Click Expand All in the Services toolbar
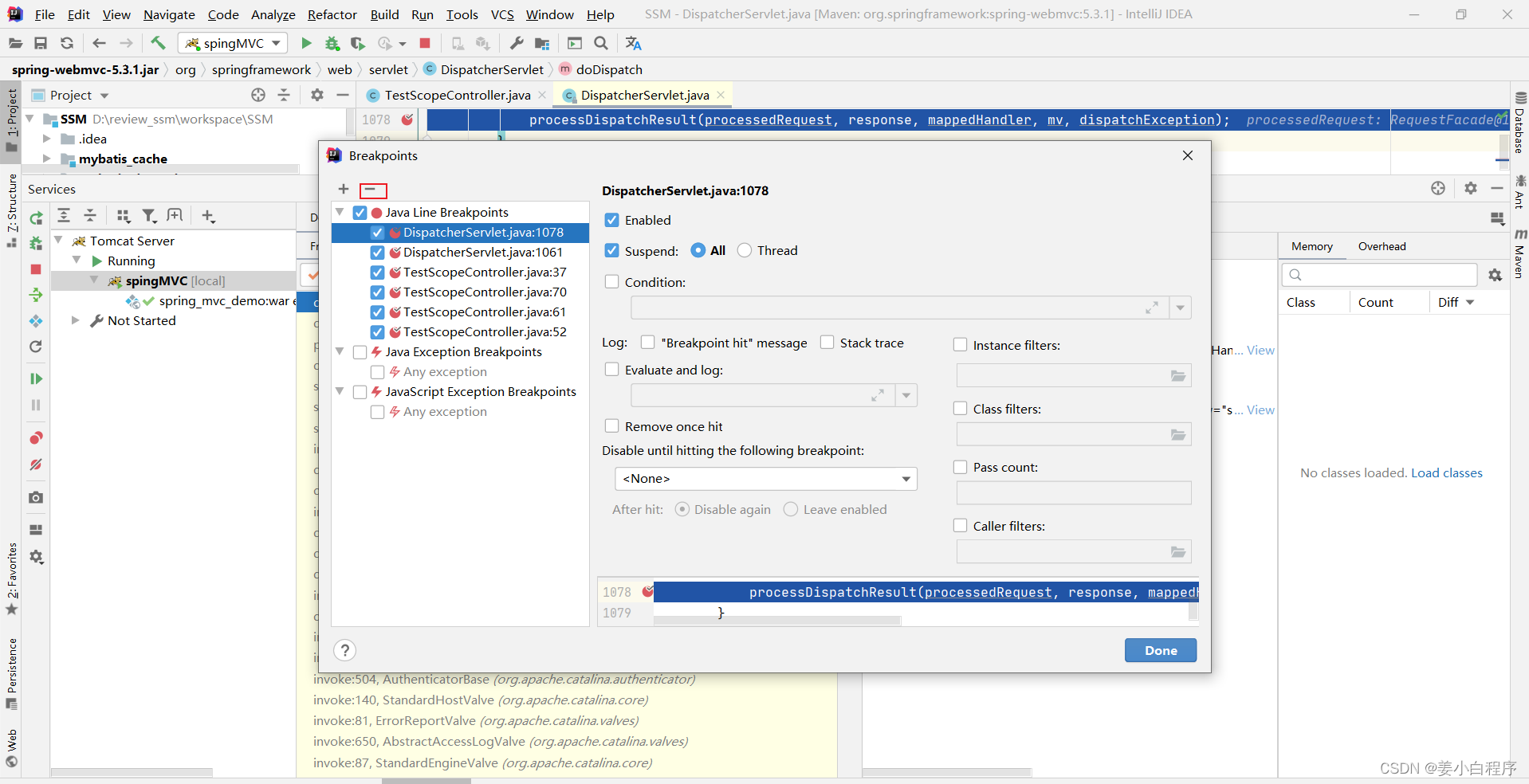 tap(65, 216)
